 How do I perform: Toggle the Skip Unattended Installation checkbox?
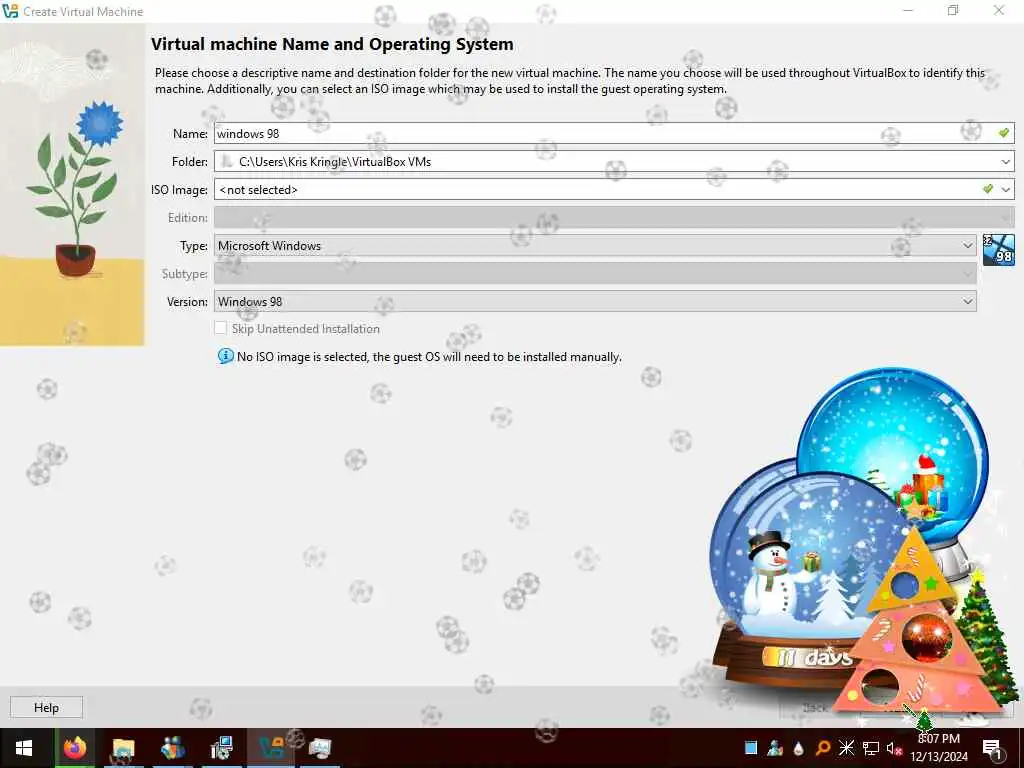221,328
